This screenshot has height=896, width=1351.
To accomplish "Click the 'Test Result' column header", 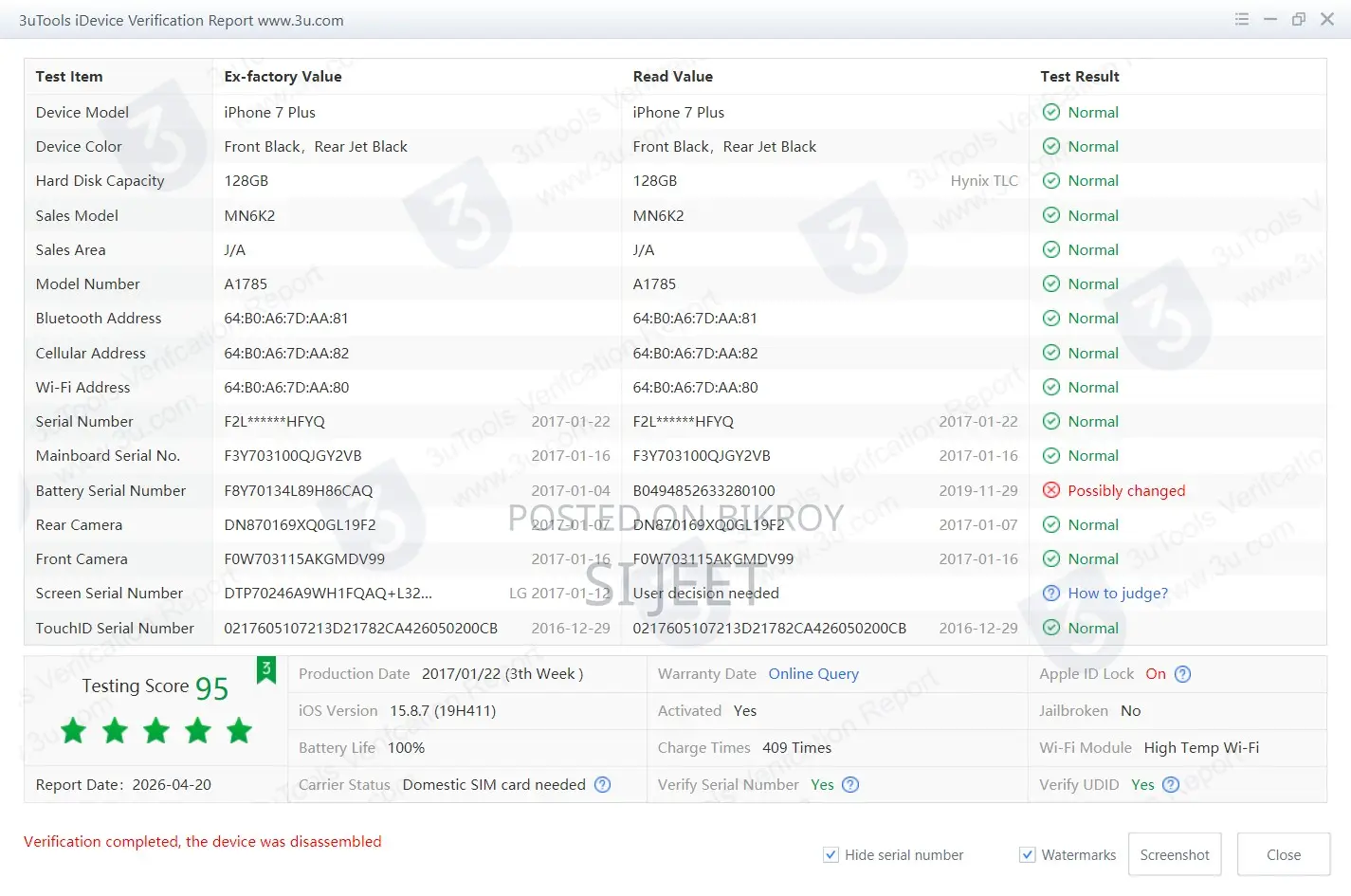I will (1080, 77).
